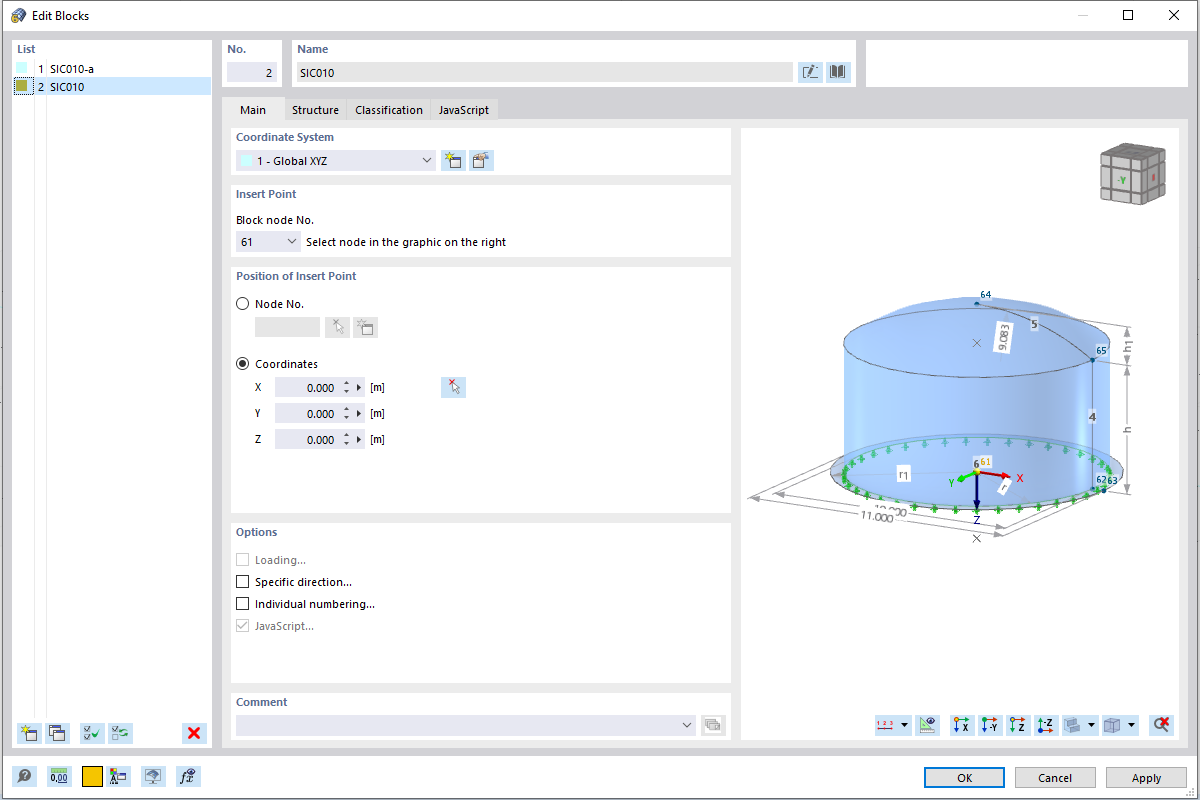Switch to the JavaScript tab
This screenshot has width=1200, height=800.
[x=463, y=109]
